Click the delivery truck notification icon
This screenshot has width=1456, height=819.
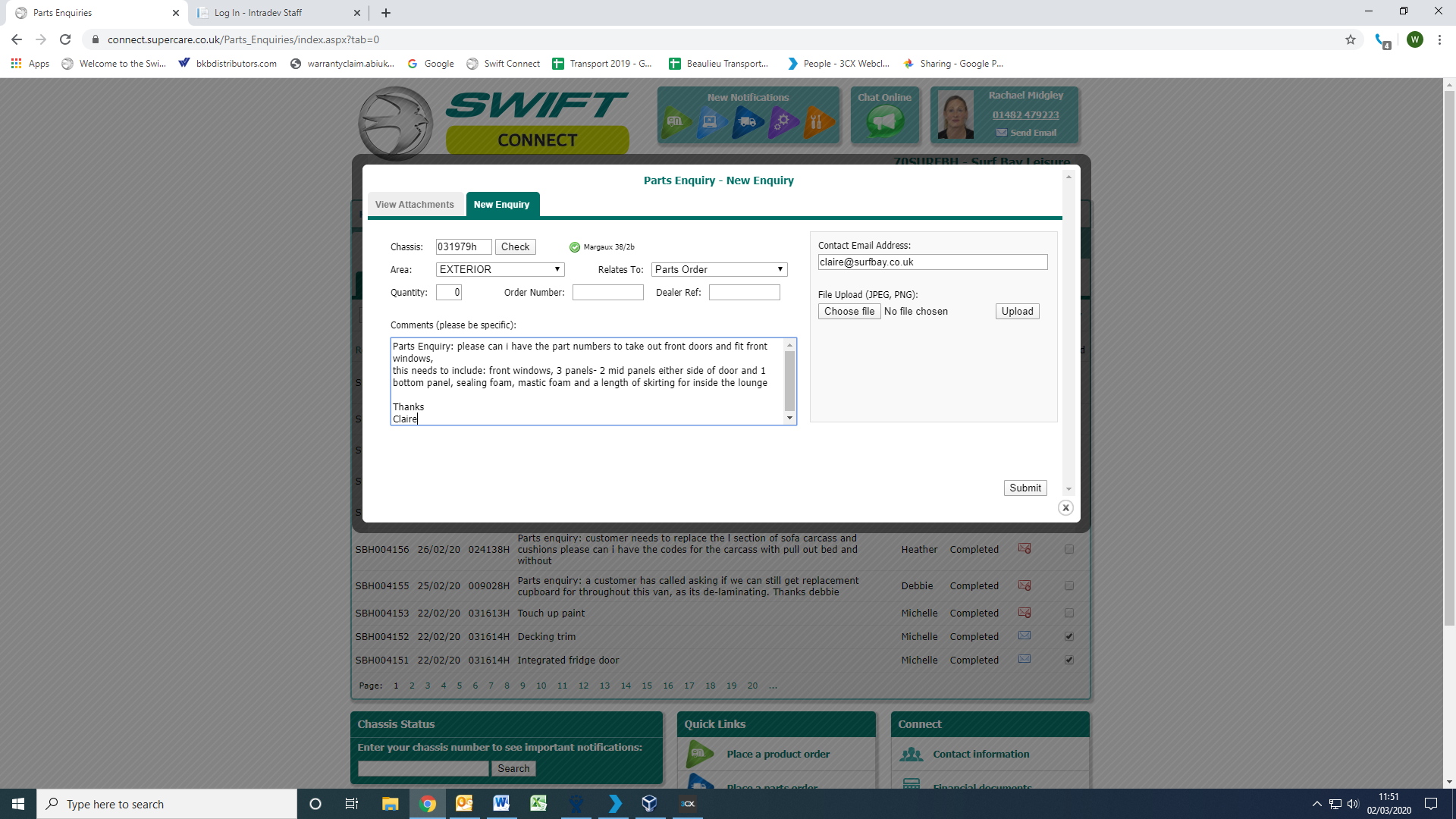click(x=748, y=121)
